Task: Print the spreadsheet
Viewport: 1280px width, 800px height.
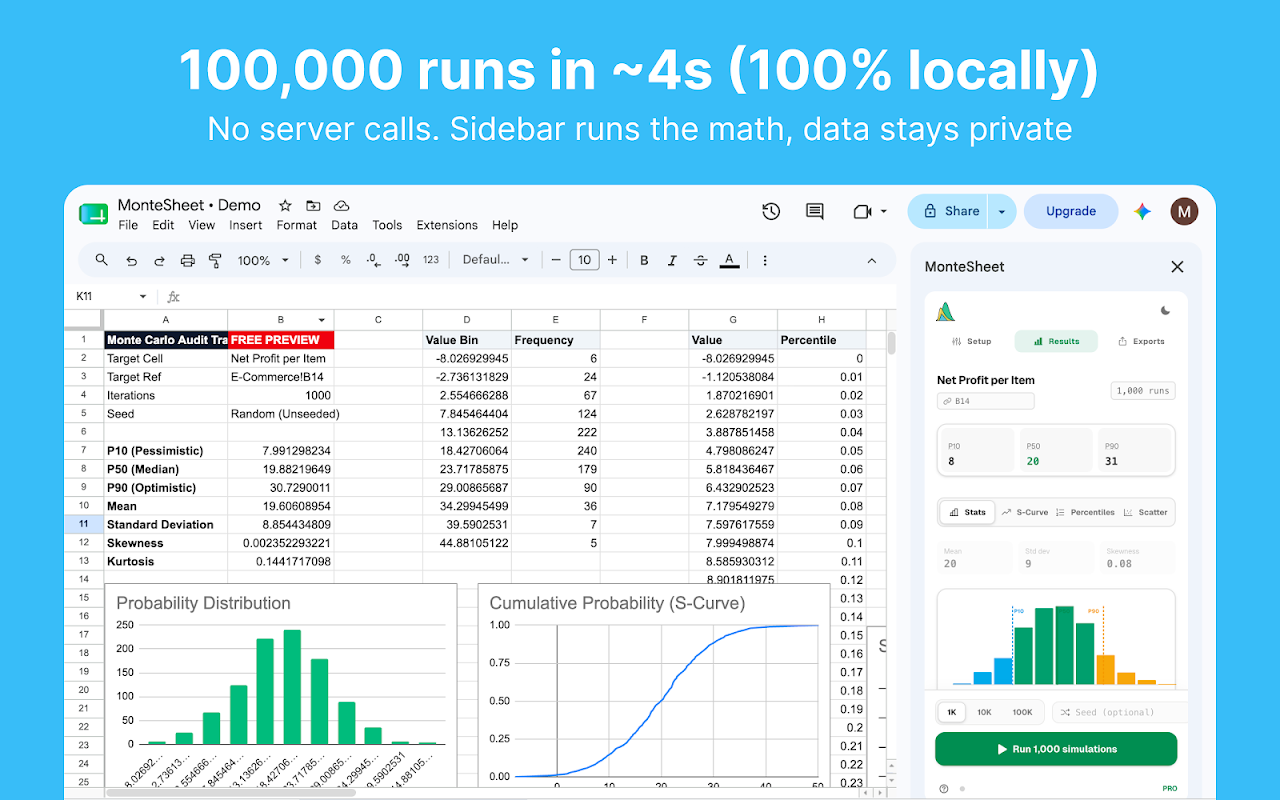Action: click(187, 260)
